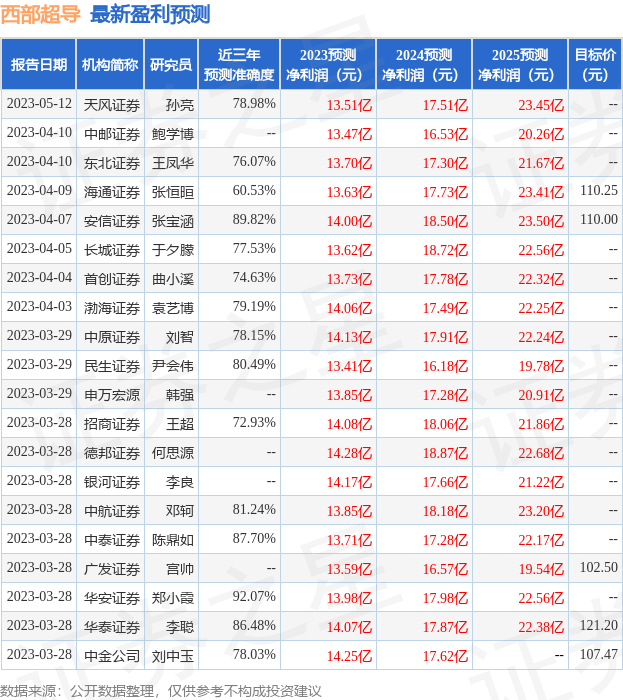Click the date 2023-04-03
Image resolution: width=623 pixels, height=700 pixels.
pyautogui.click(x=39, y=307)
